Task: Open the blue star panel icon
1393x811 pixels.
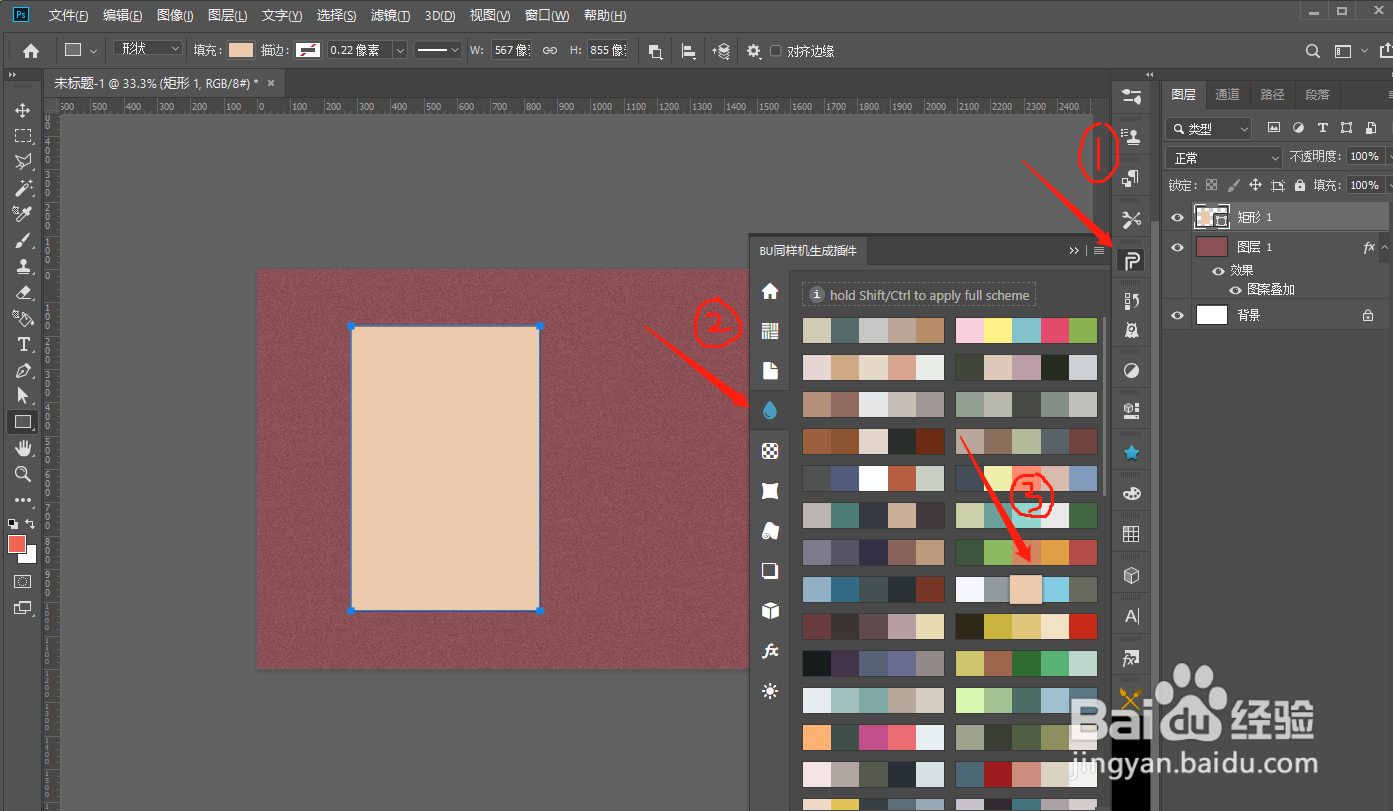Action: [x=1131, y=453]
